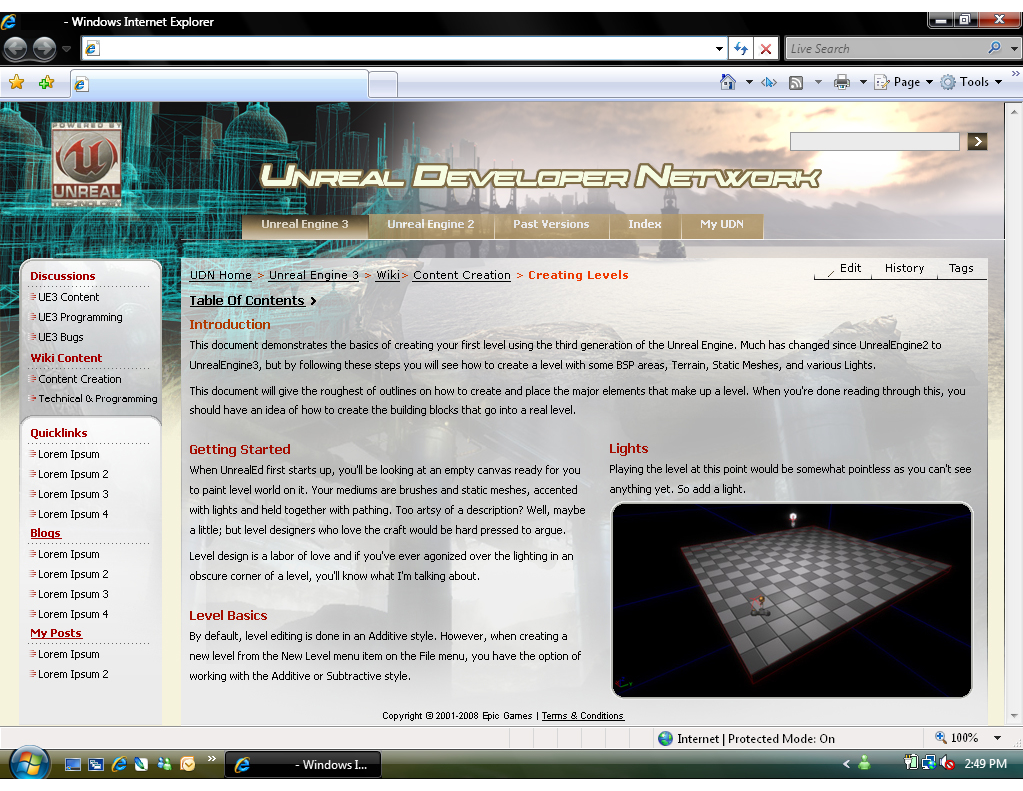Viewport: 1023px width, 791px height.
Task: Go to the home page via house icon
Action: tap(727, 82)
